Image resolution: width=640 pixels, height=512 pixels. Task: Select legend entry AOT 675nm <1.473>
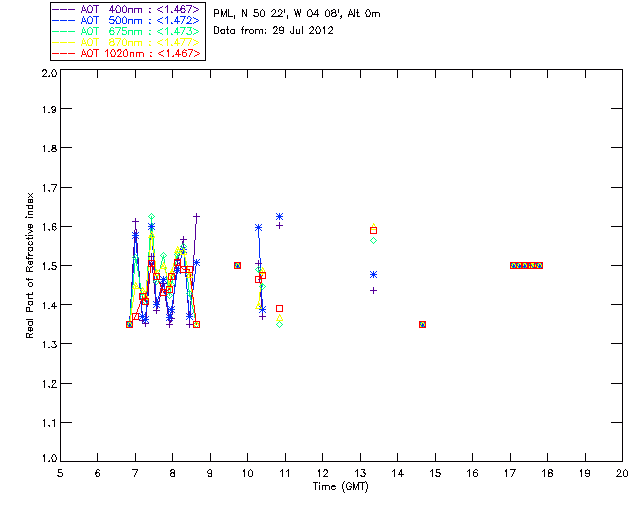click(x=127, y=31)
